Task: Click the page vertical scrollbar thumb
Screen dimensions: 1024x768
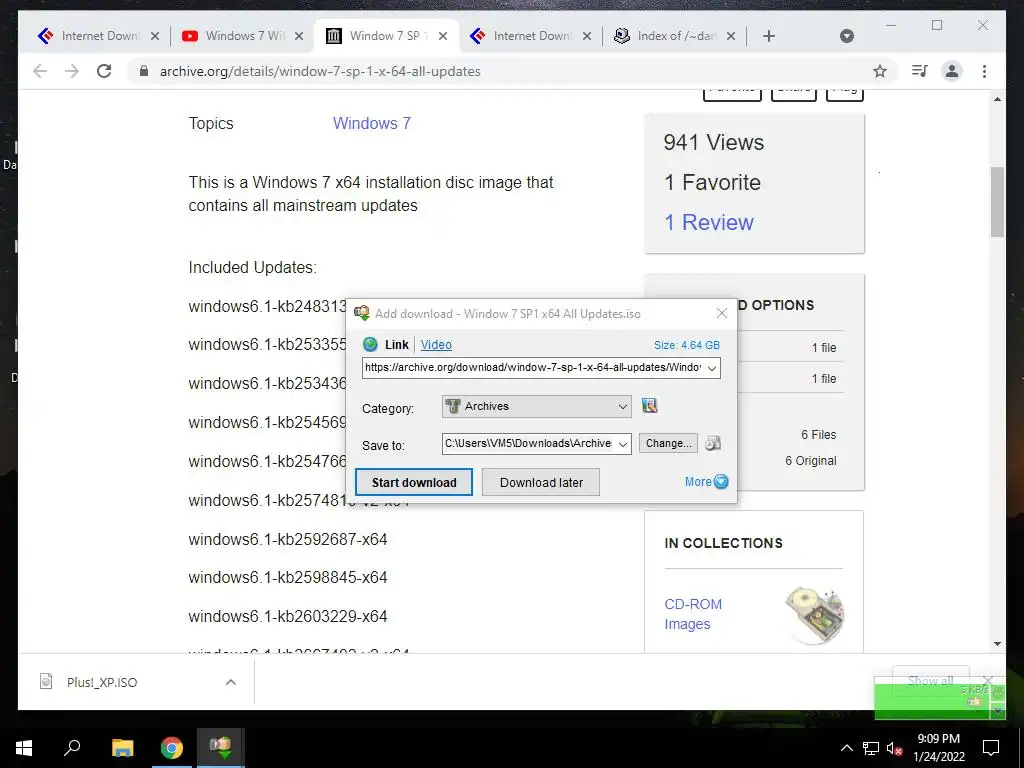Action: click(997, 202)
